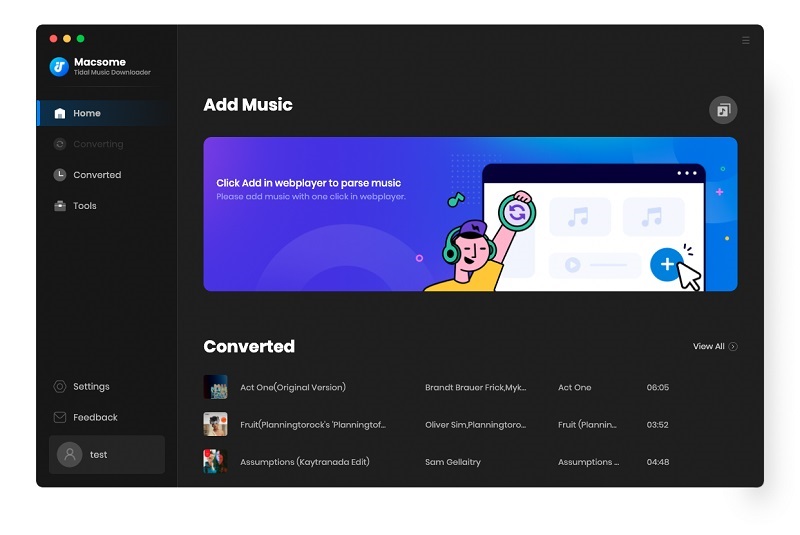Click the sync refresh icon in banner
The image size is (800, 535).
[x=517, y=212]
